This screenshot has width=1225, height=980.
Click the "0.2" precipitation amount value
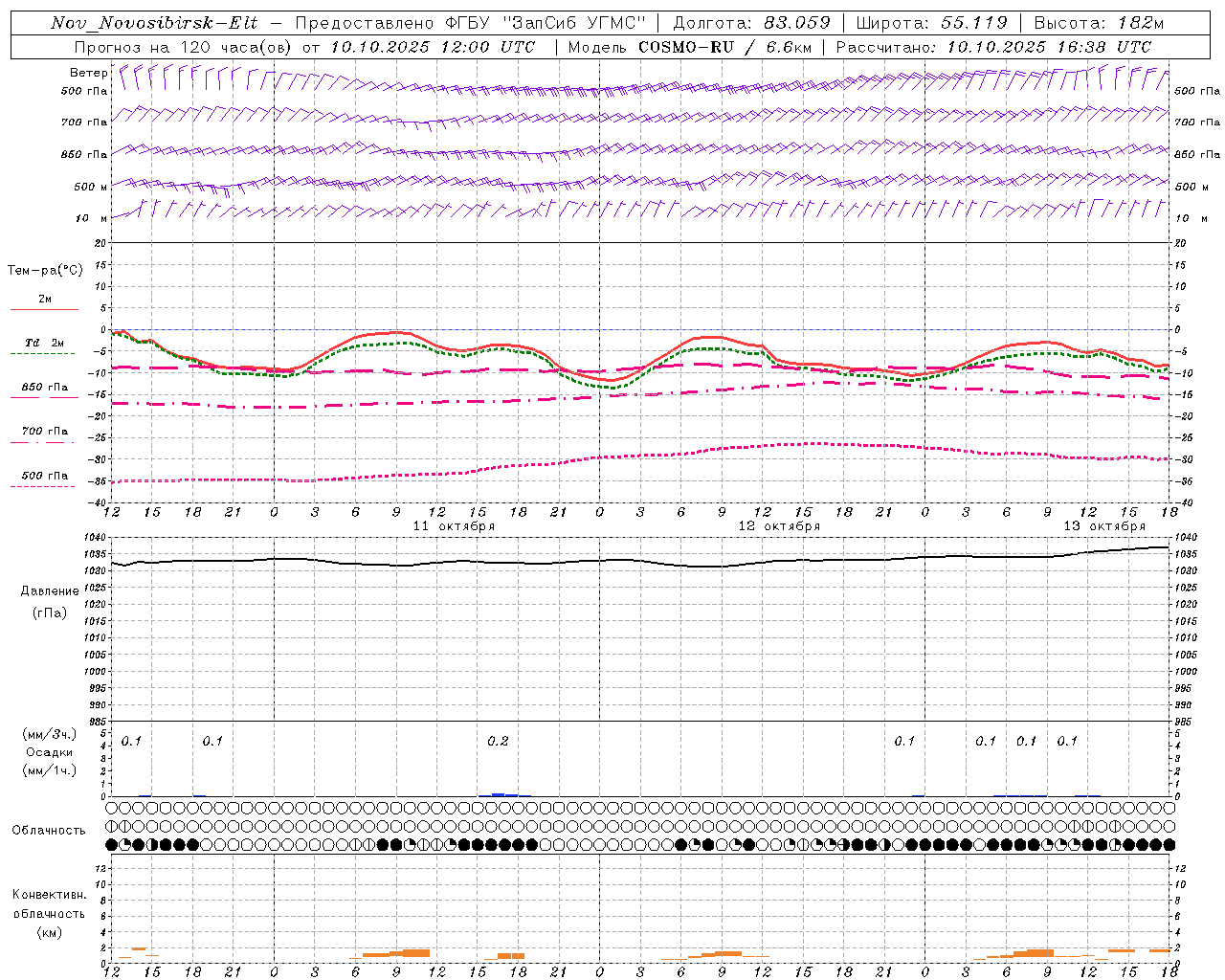498,742
